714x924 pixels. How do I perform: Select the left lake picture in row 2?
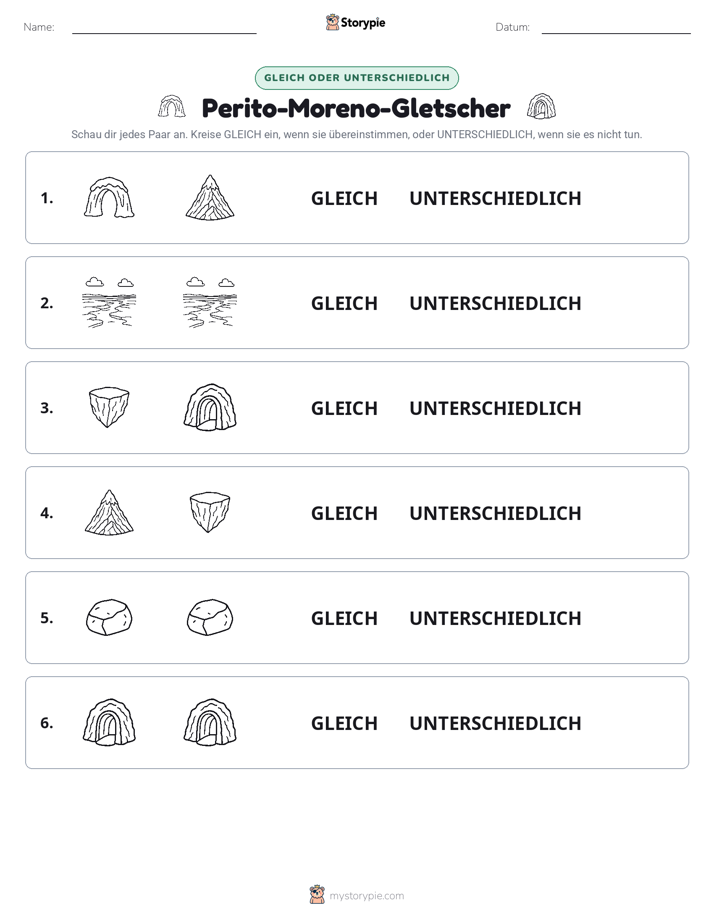pos(109,302)
